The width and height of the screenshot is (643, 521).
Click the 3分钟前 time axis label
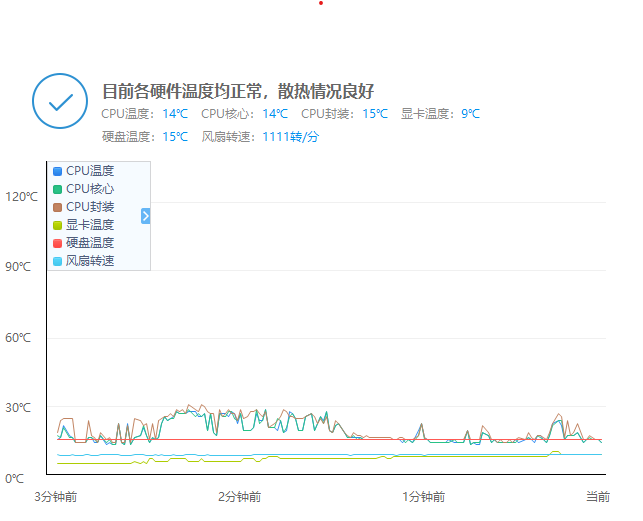[x=56, y=497]
